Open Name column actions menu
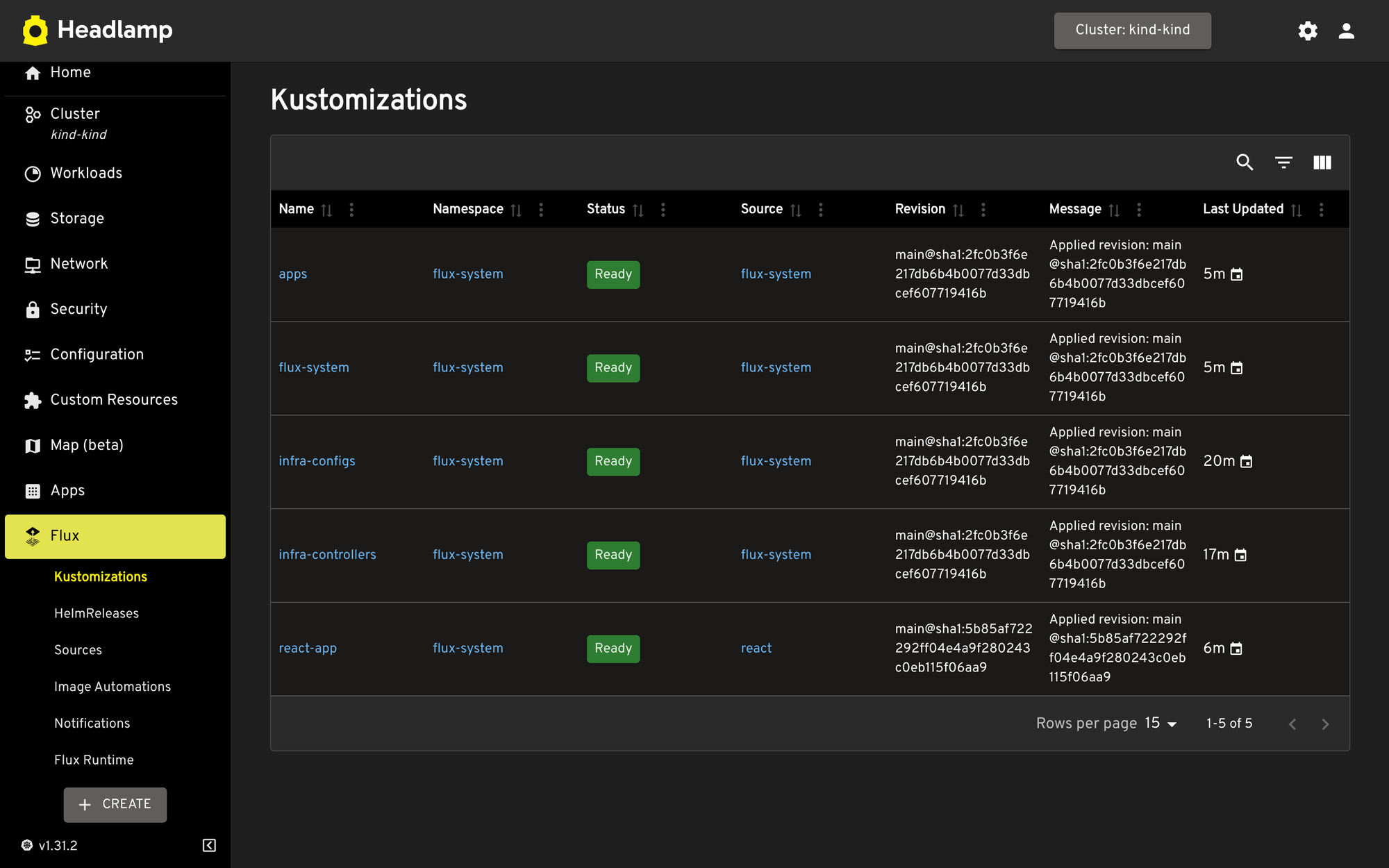1389x868 pixels. [351, 210]
